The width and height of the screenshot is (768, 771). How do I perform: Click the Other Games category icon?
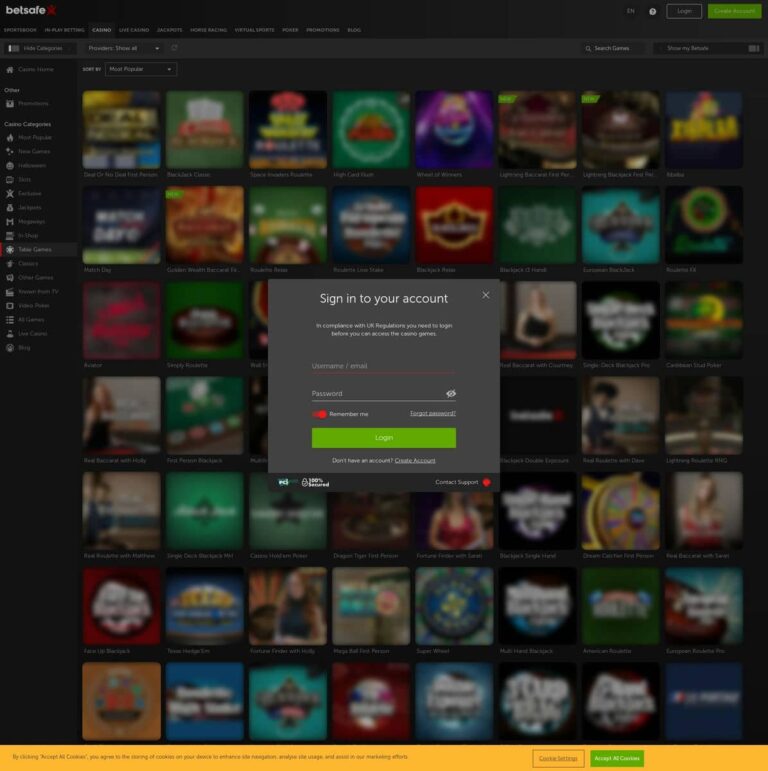pyautogui.click(x=9, y=278)
